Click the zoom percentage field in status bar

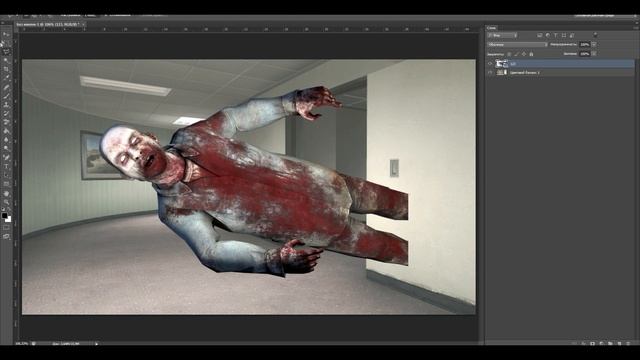point(22,344)
